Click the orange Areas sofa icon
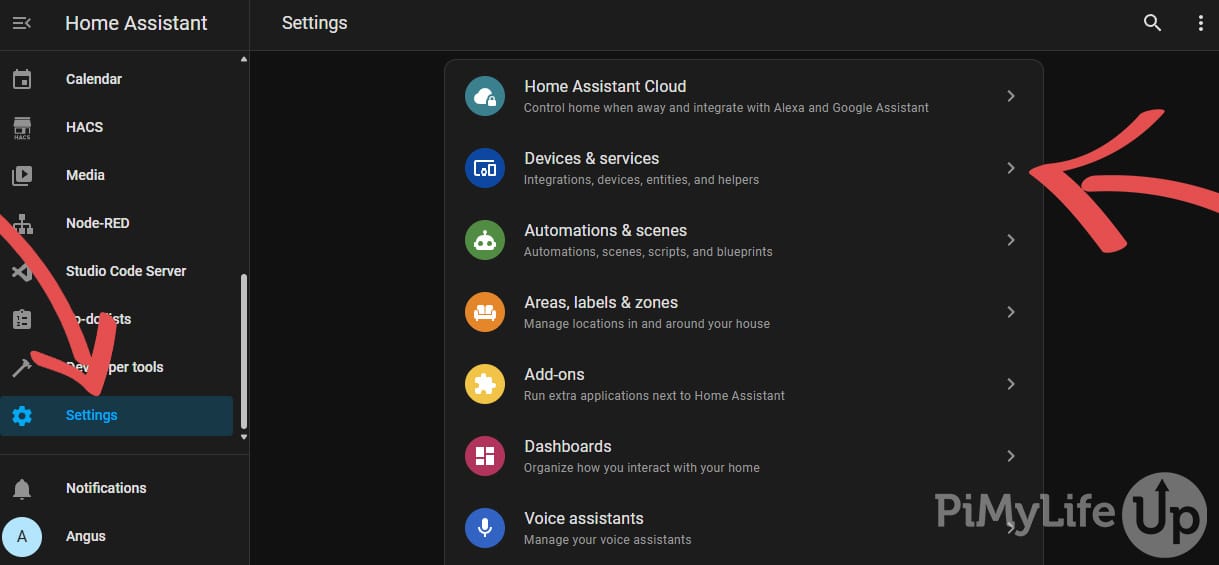Viewport: 1219px width, 565px height. (x=485, y=312)
